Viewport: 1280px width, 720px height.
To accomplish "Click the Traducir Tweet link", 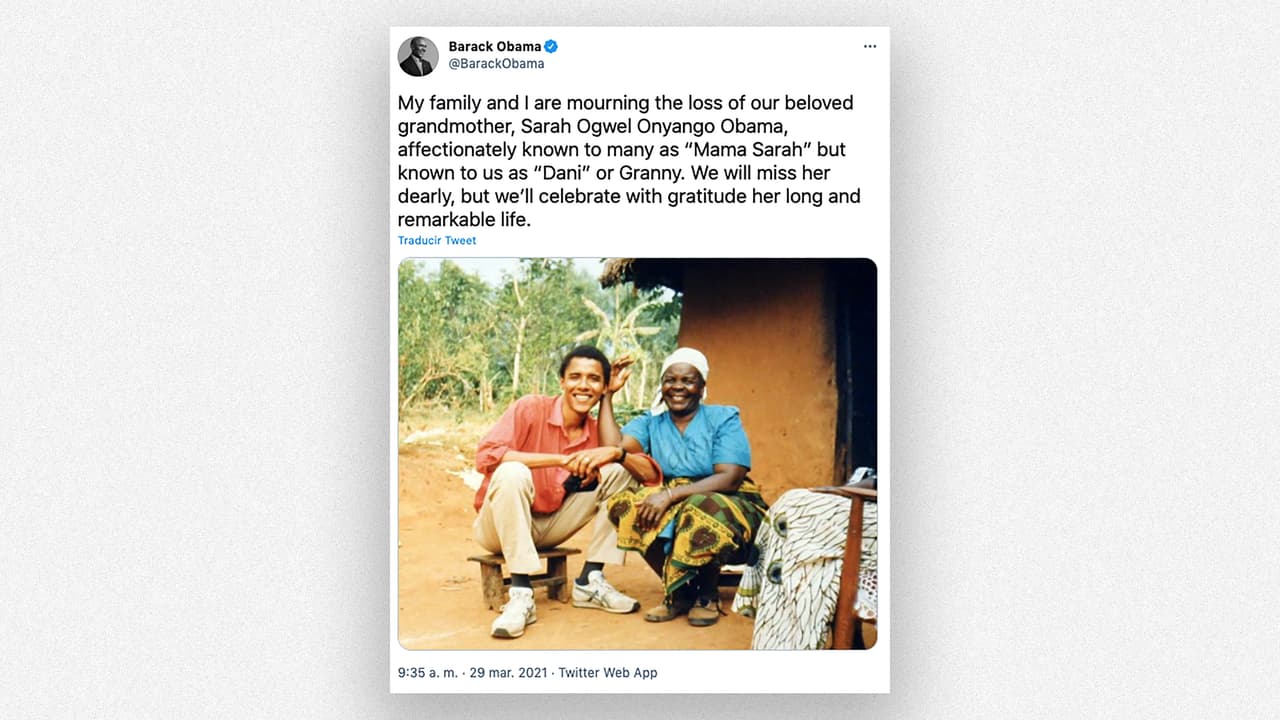I will (437, 240).
